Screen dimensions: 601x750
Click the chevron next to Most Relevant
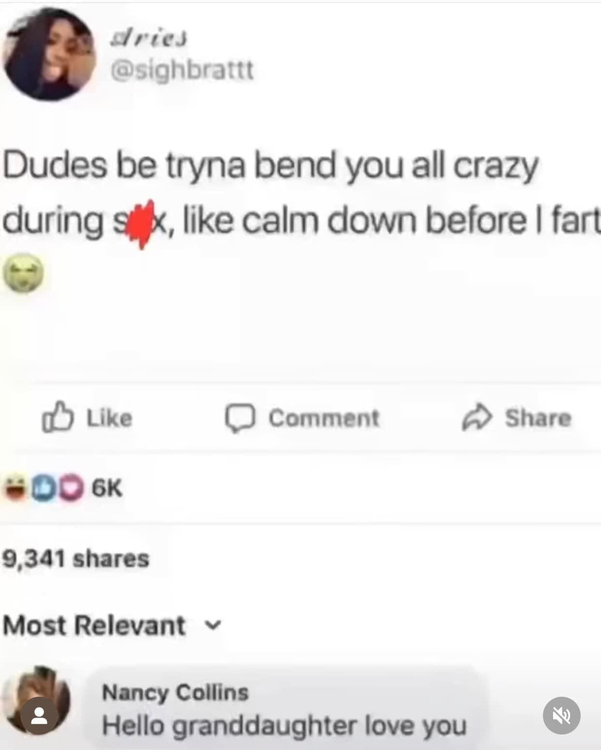[x=213, y=626]
